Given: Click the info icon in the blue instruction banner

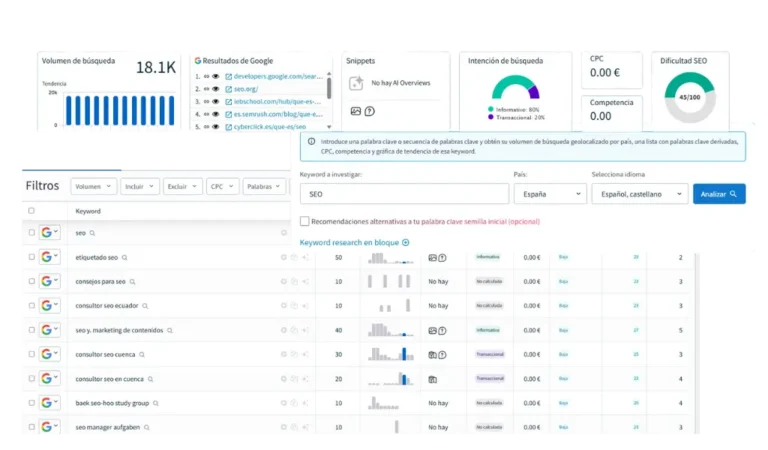Looking at the screenshot, I should 310,143.
